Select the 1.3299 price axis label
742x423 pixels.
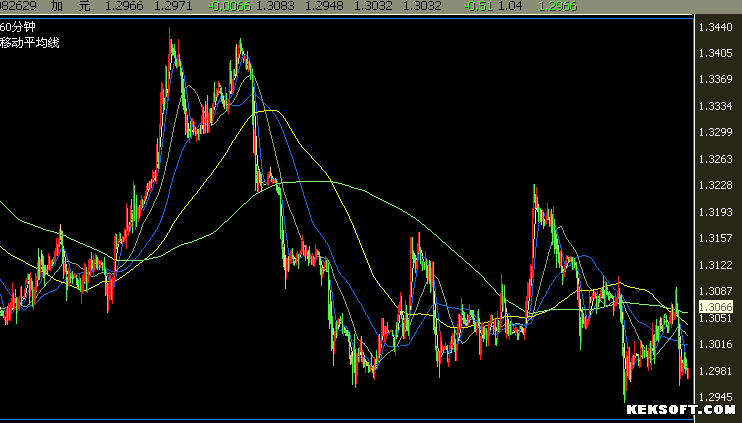(716, 132)
